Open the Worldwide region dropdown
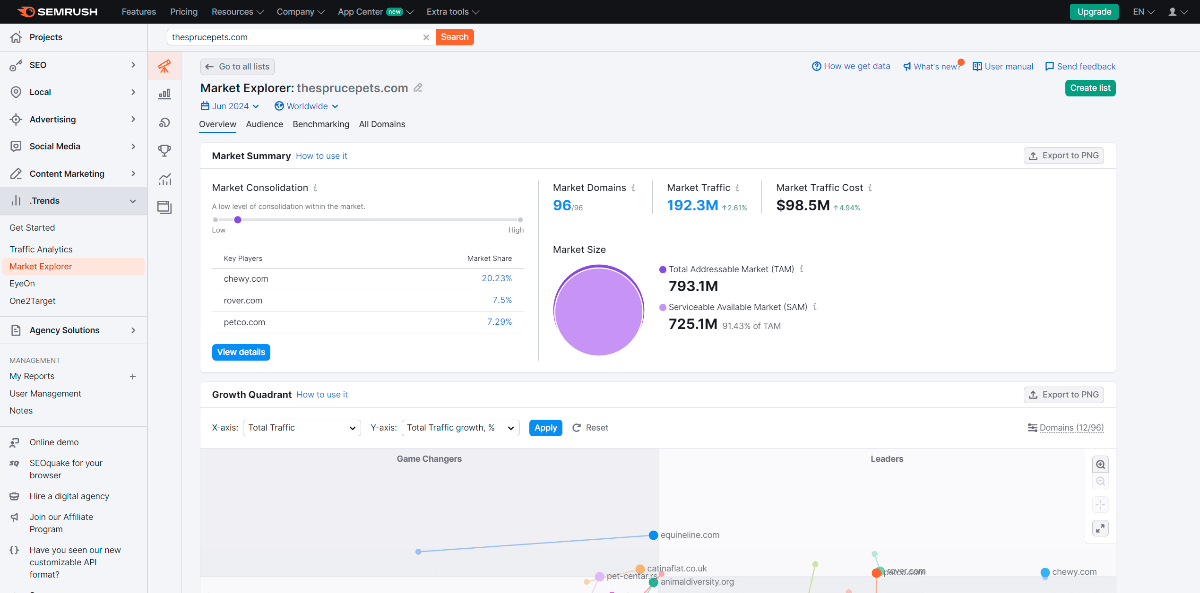This screenshot has width=1200, height=593. click(307, 106)
